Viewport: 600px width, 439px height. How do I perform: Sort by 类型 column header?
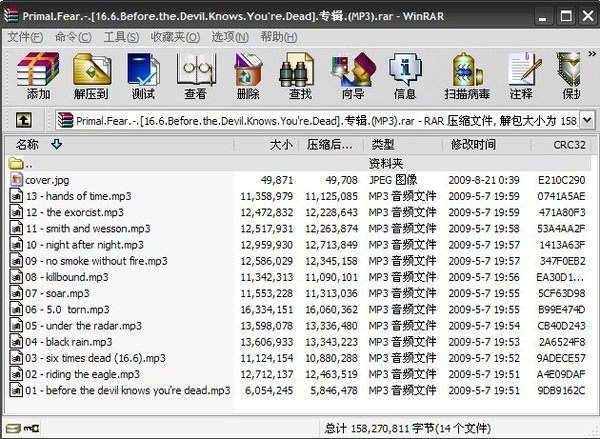coord(403,145)
